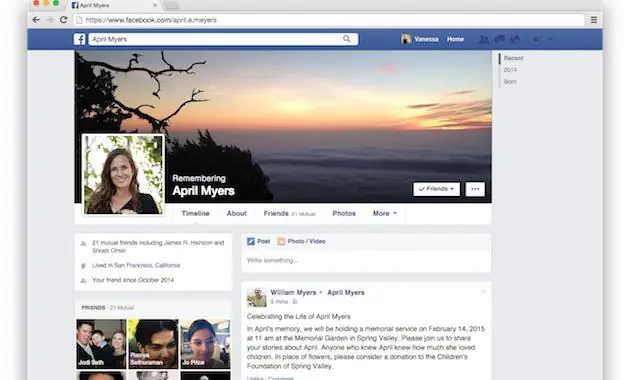Open privacy shortcuts lock icon

tap(537, 39)
